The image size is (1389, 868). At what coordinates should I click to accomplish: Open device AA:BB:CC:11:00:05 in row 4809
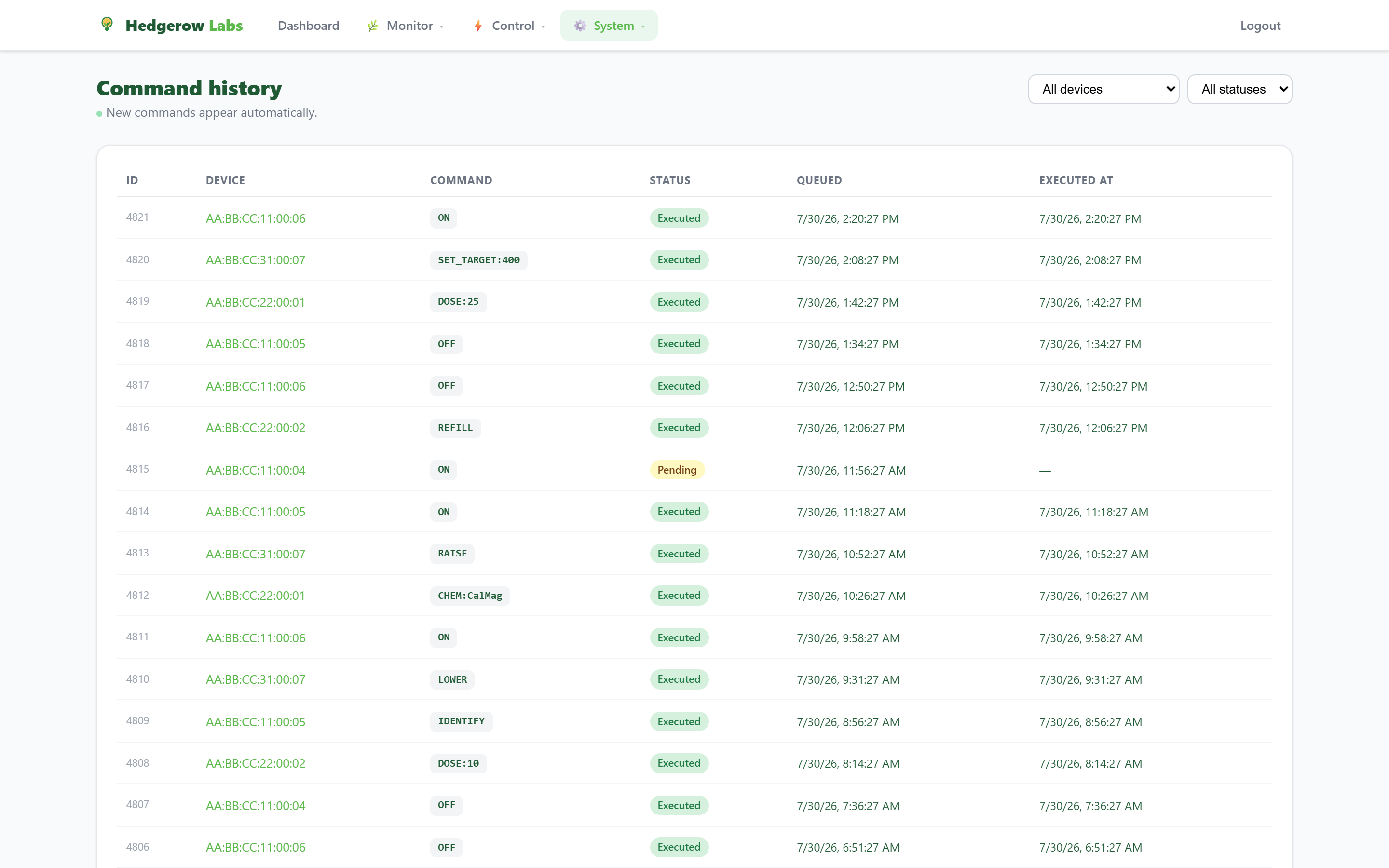[256, 721]
